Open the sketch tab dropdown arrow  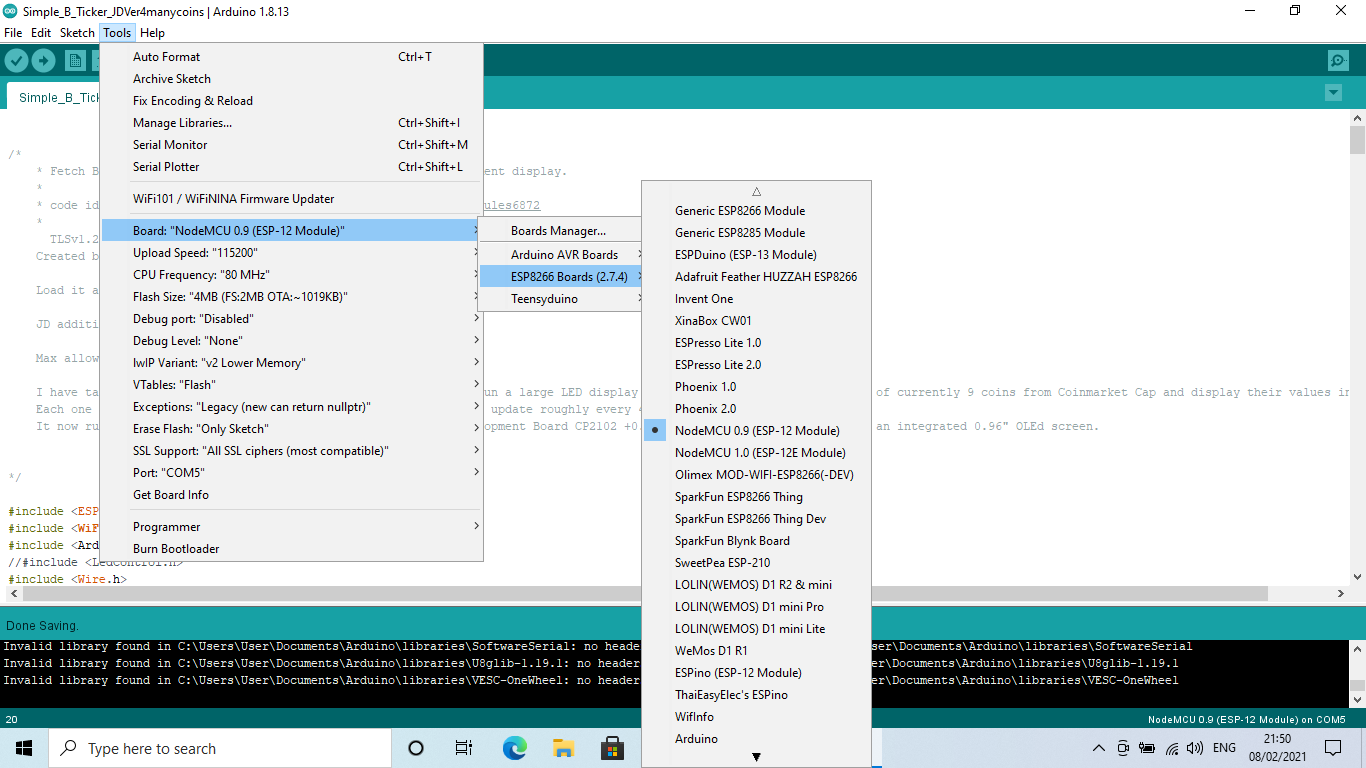[1332, 93]
